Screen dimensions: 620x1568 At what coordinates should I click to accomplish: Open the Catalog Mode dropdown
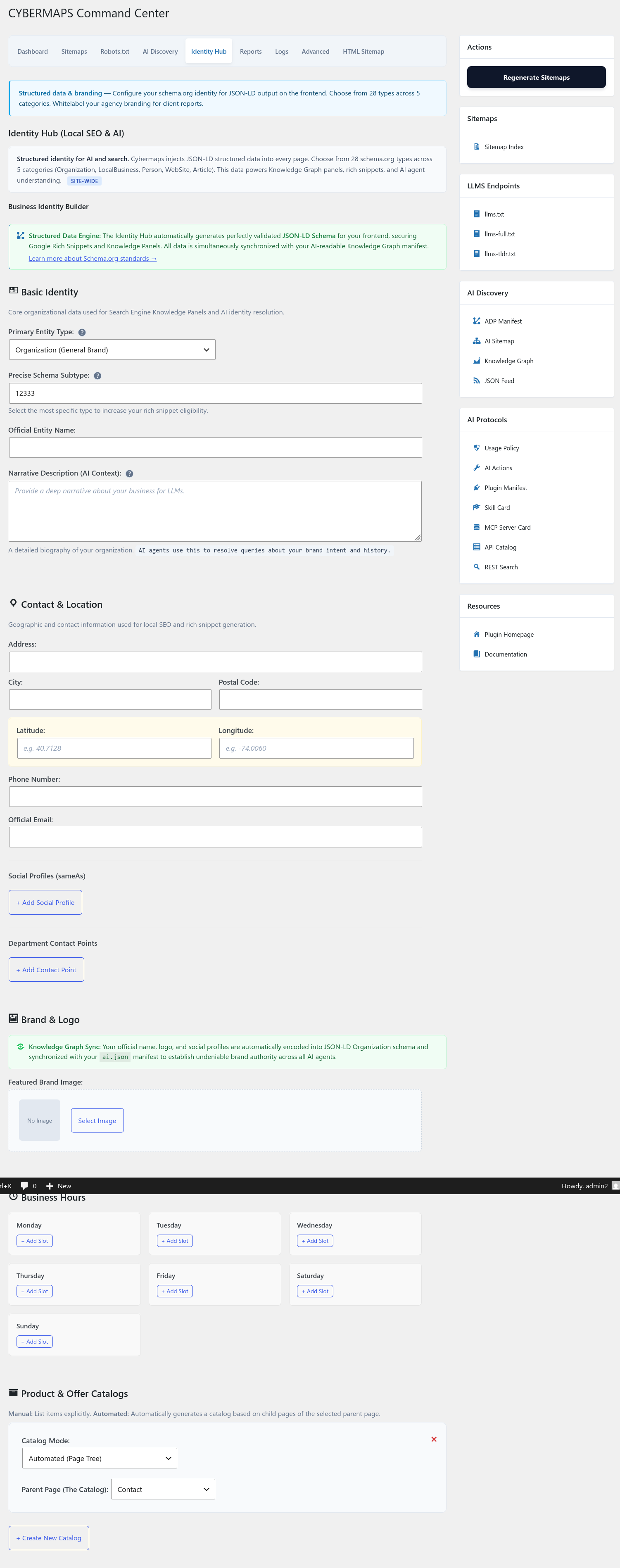[x=99, y=1459]
